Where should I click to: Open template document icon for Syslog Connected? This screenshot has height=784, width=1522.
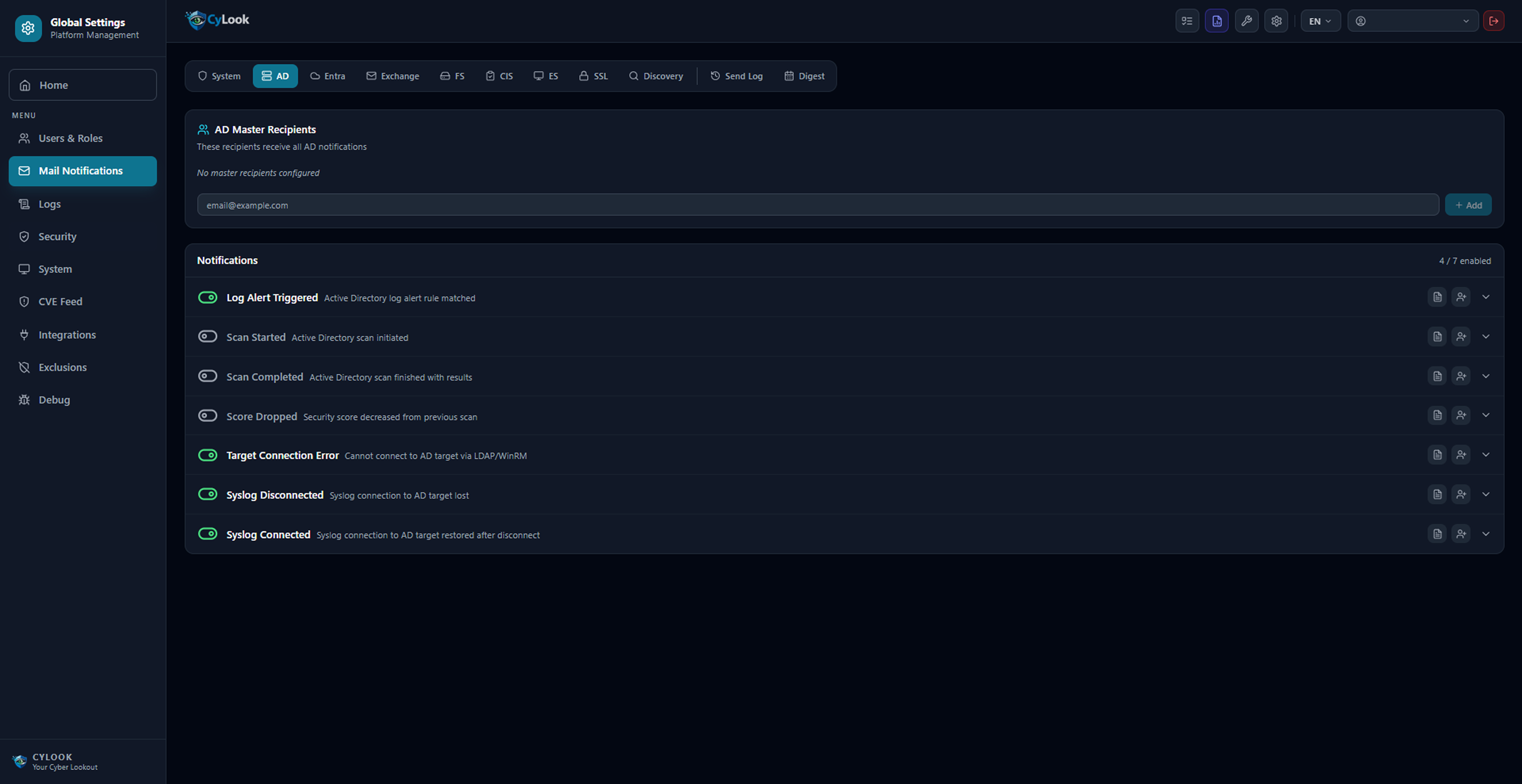(x=1437, y=534)
